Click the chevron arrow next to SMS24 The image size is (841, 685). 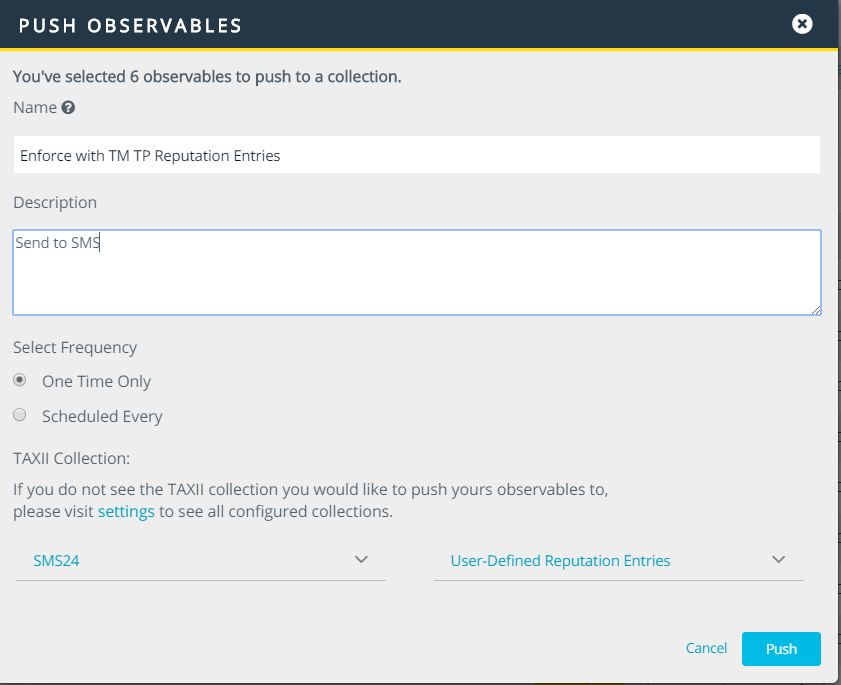[362, 560]
